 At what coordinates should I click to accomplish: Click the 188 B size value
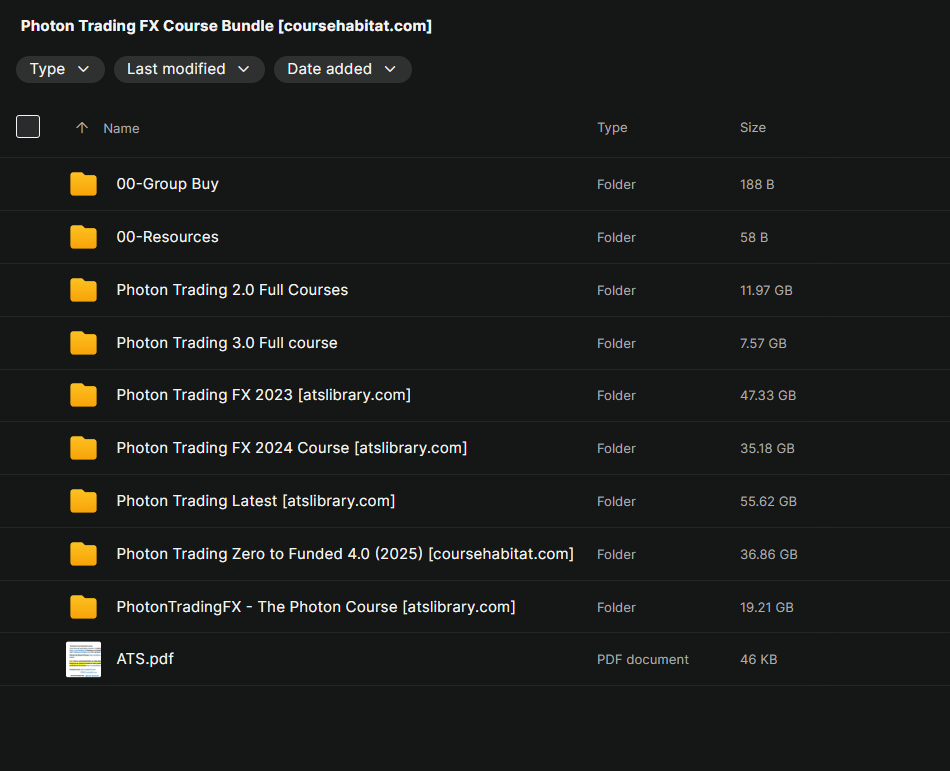(x=757, y=184)
